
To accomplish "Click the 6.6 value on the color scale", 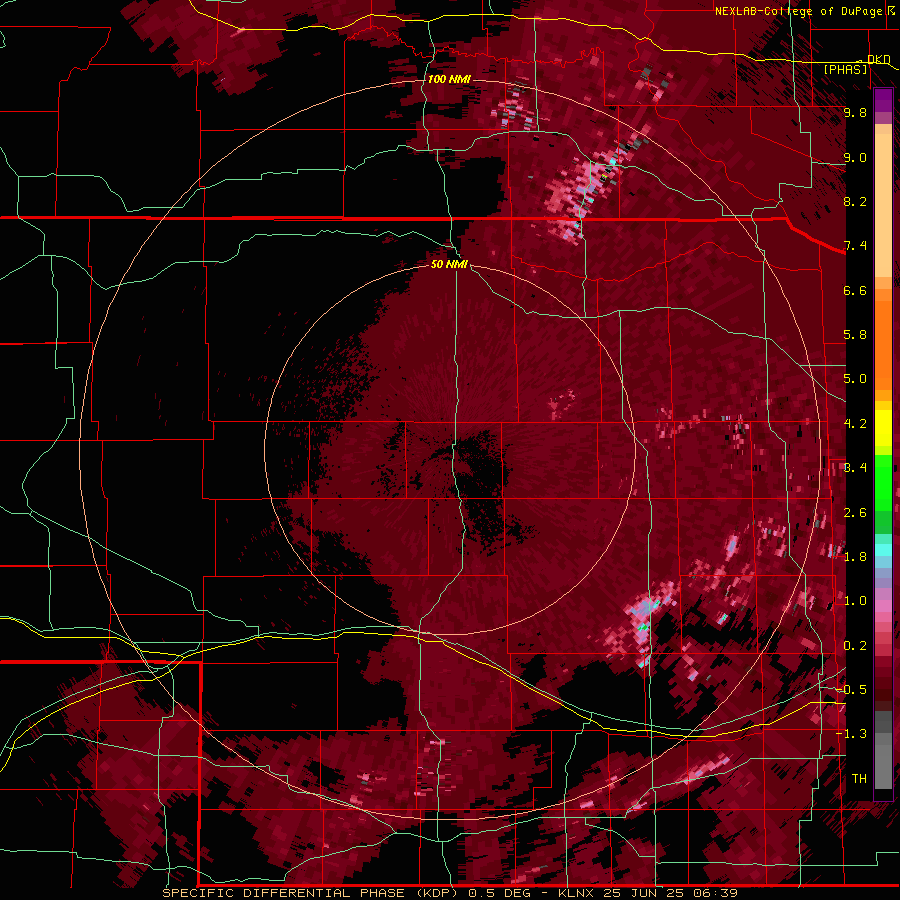I will coord(855,290).
